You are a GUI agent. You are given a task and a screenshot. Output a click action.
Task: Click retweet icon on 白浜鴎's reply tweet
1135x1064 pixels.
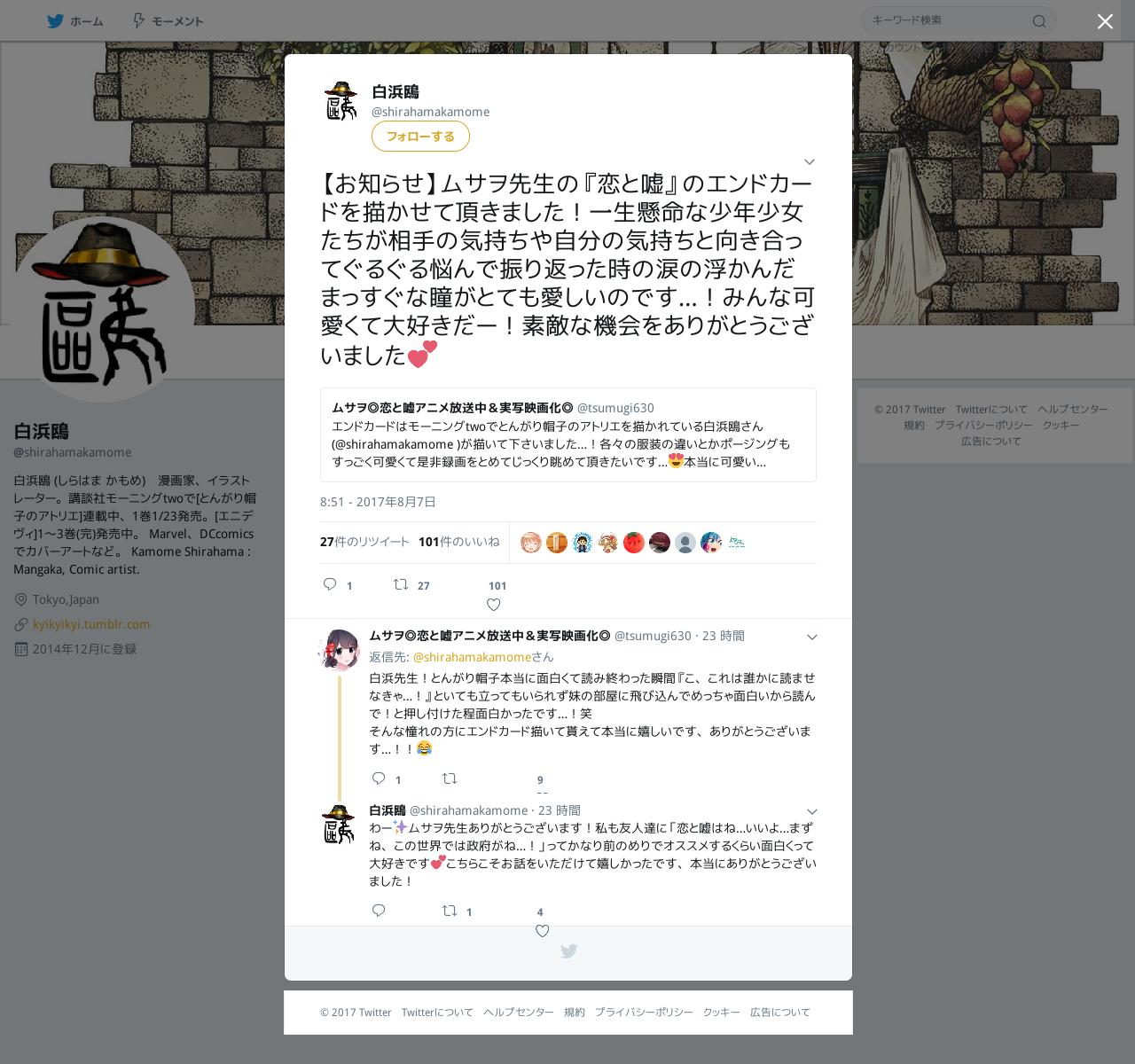(x=450, y=911)
